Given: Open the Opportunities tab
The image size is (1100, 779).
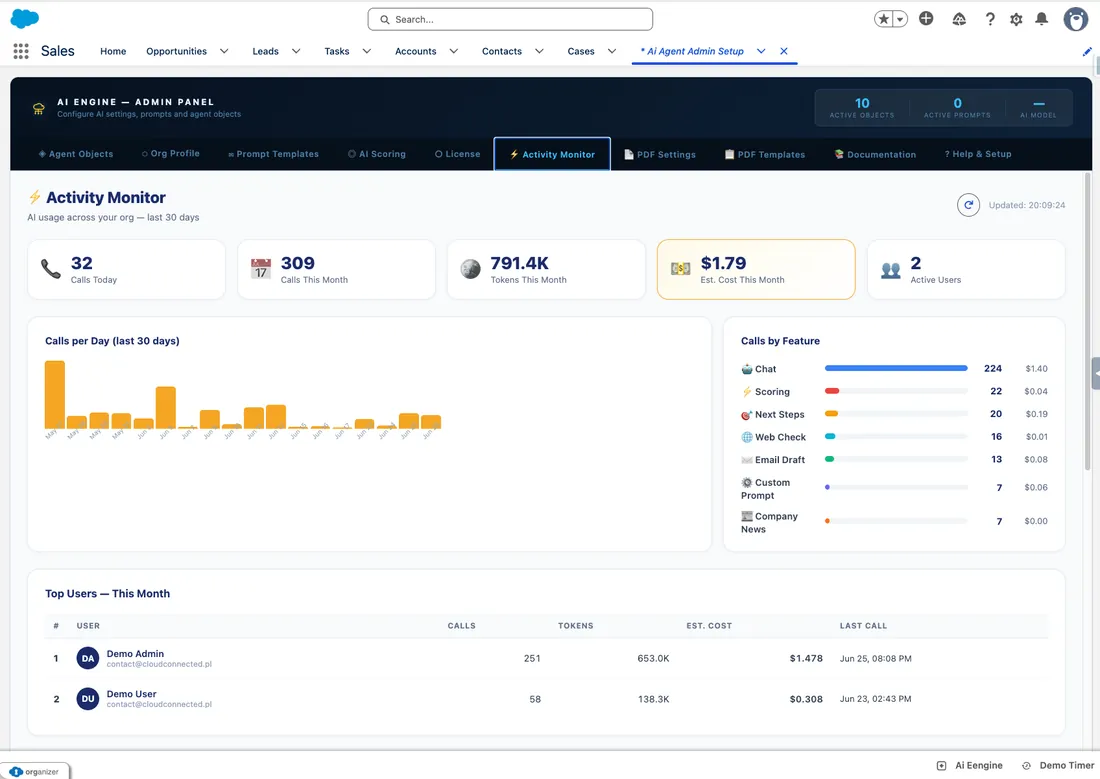Looking at the screenshot, I should point(176,51).
